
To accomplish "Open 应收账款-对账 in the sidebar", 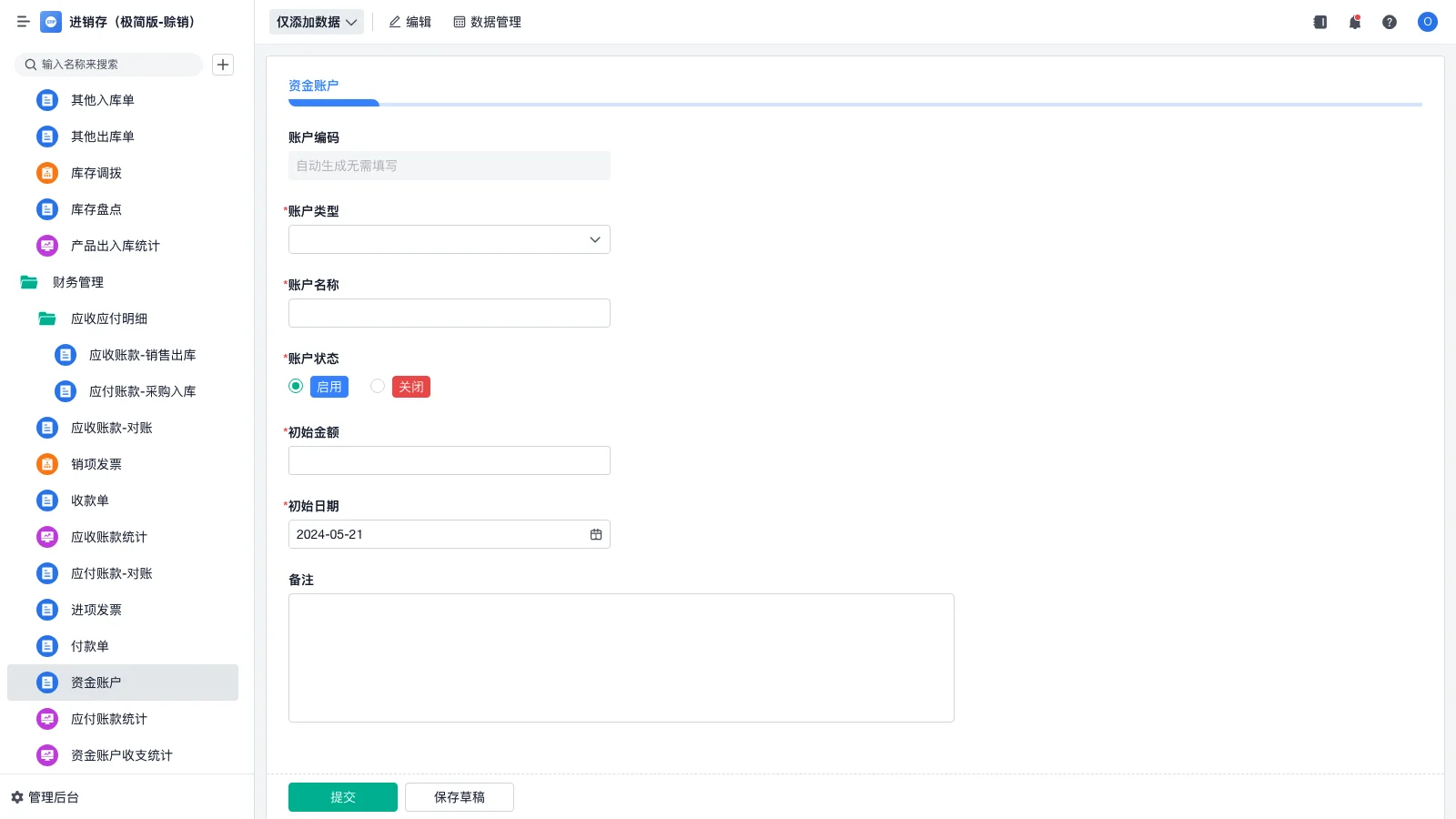I will click(123, 428).
